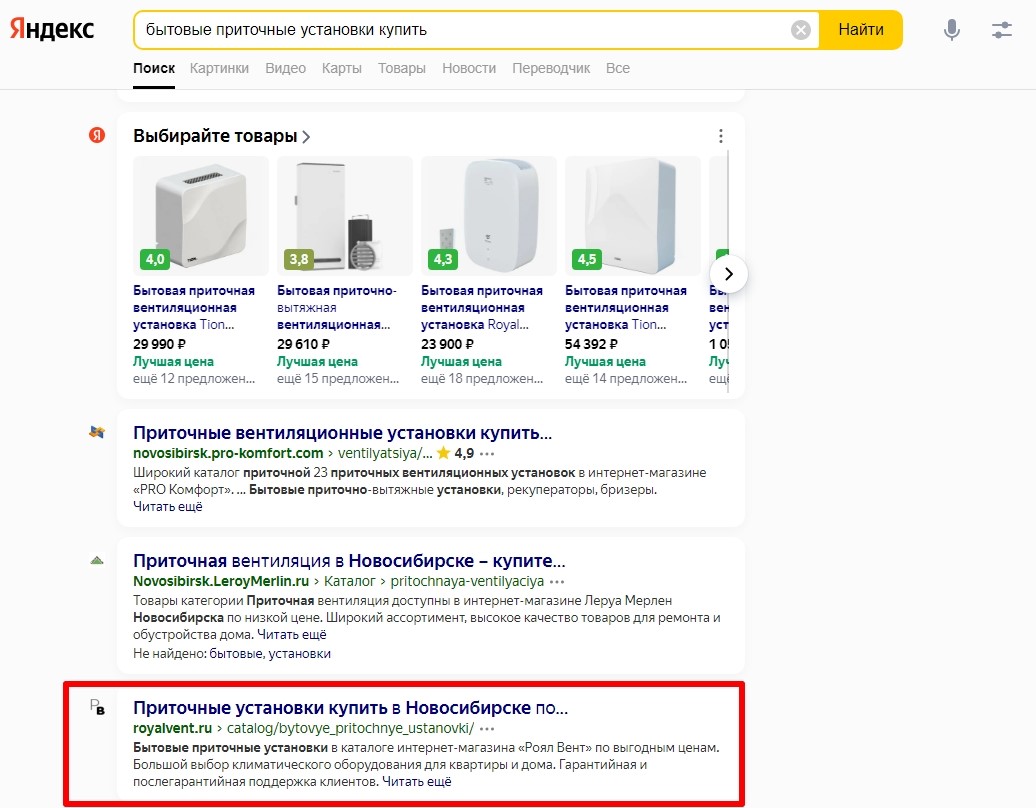Click the royalvent.ru site favicon

point(97,708)
